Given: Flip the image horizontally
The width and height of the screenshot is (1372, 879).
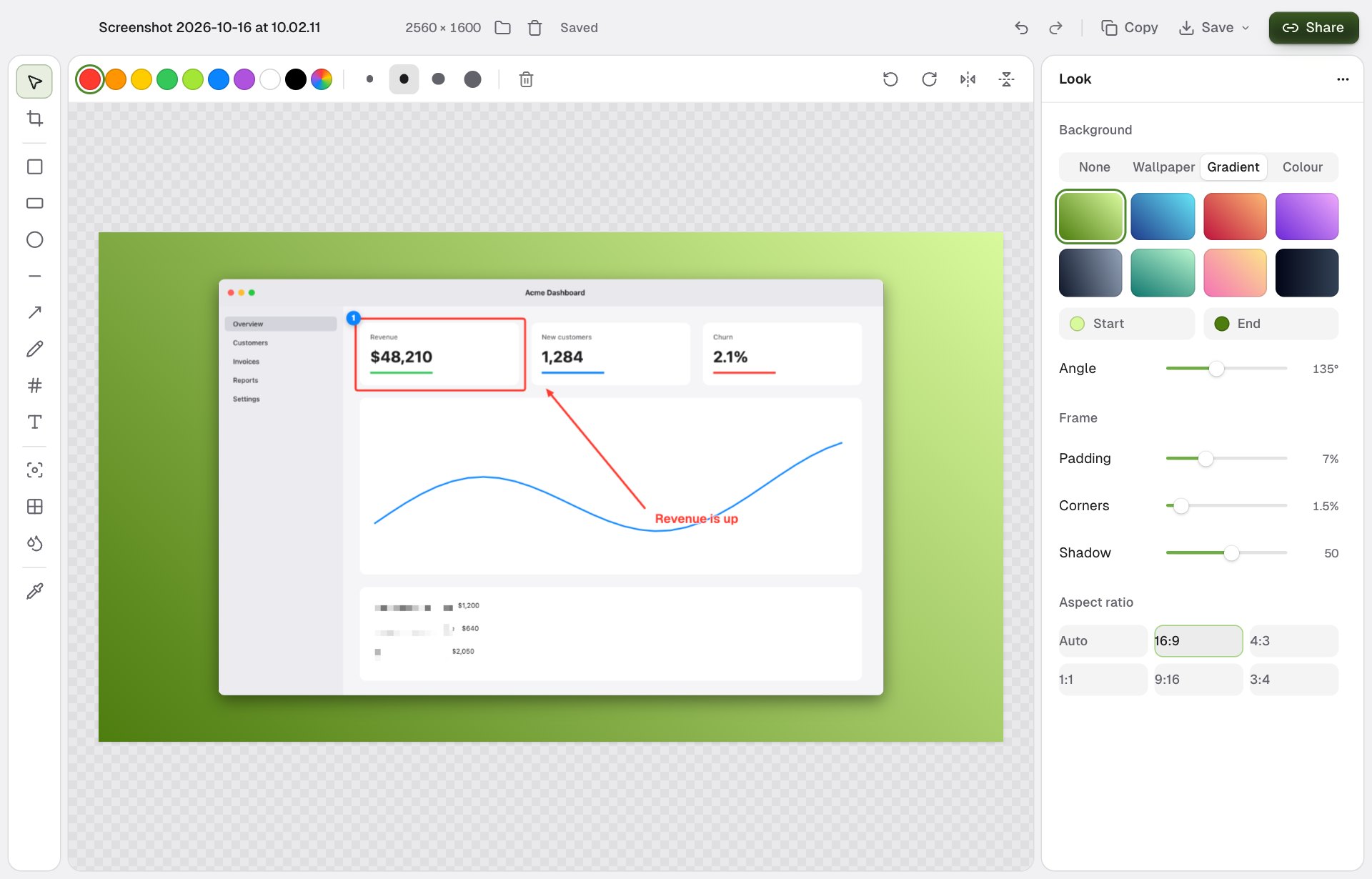Looking at the screenshot, I should click(968, 79).
